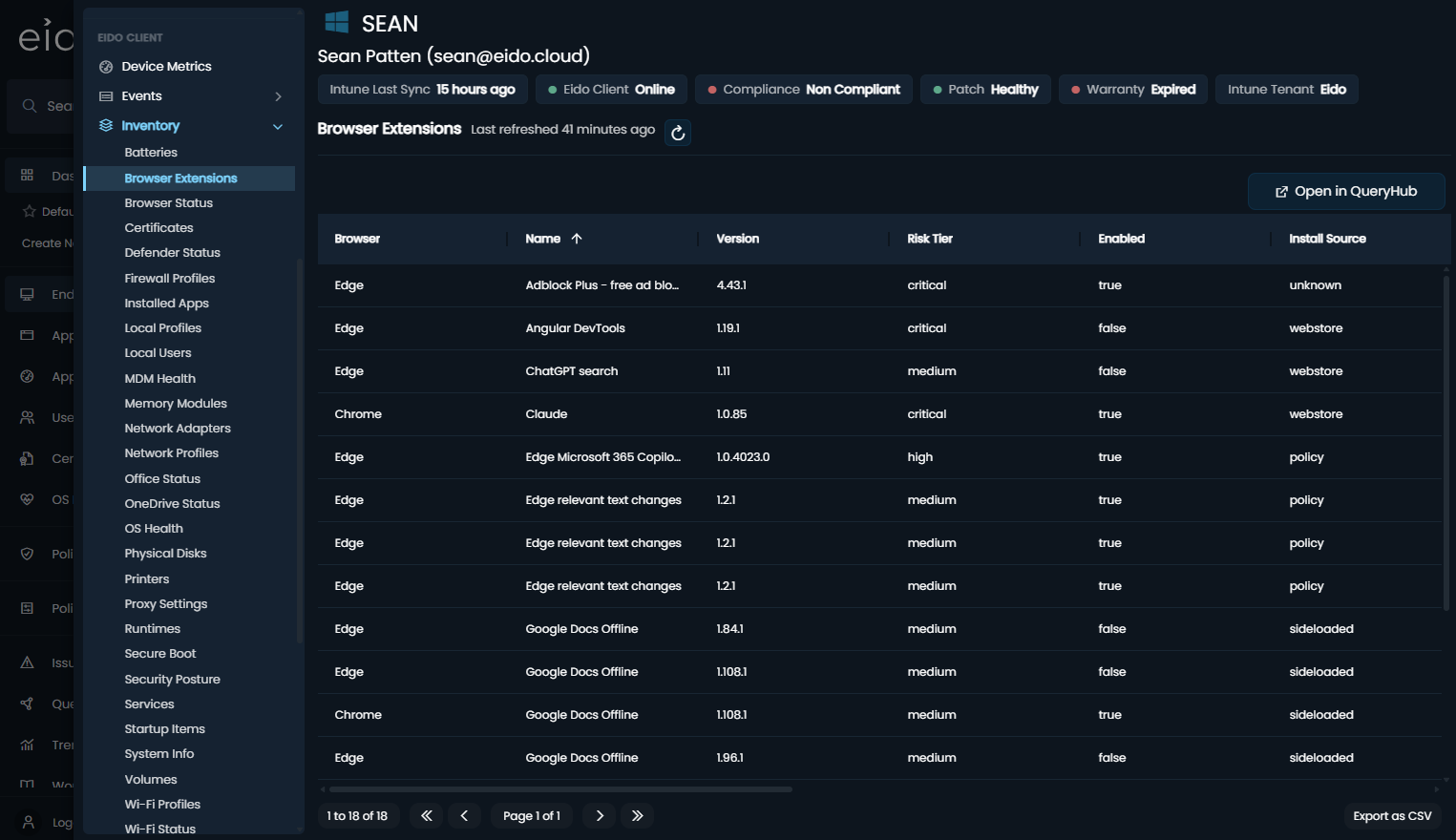Click the star Default favorite icon

tap(30, 211)
